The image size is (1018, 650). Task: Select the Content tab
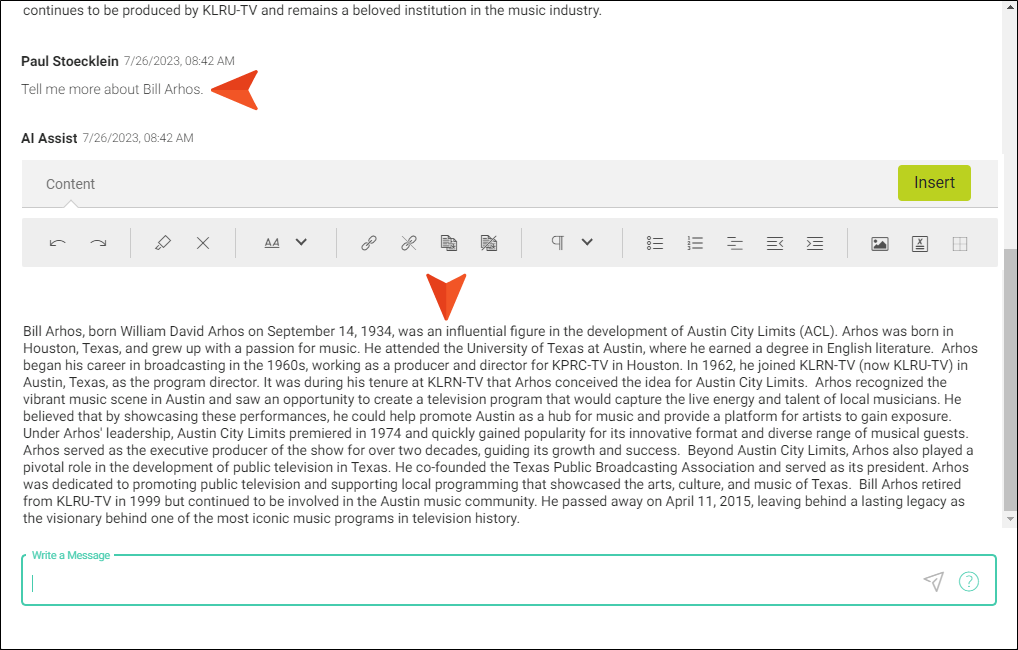point(70,184)
